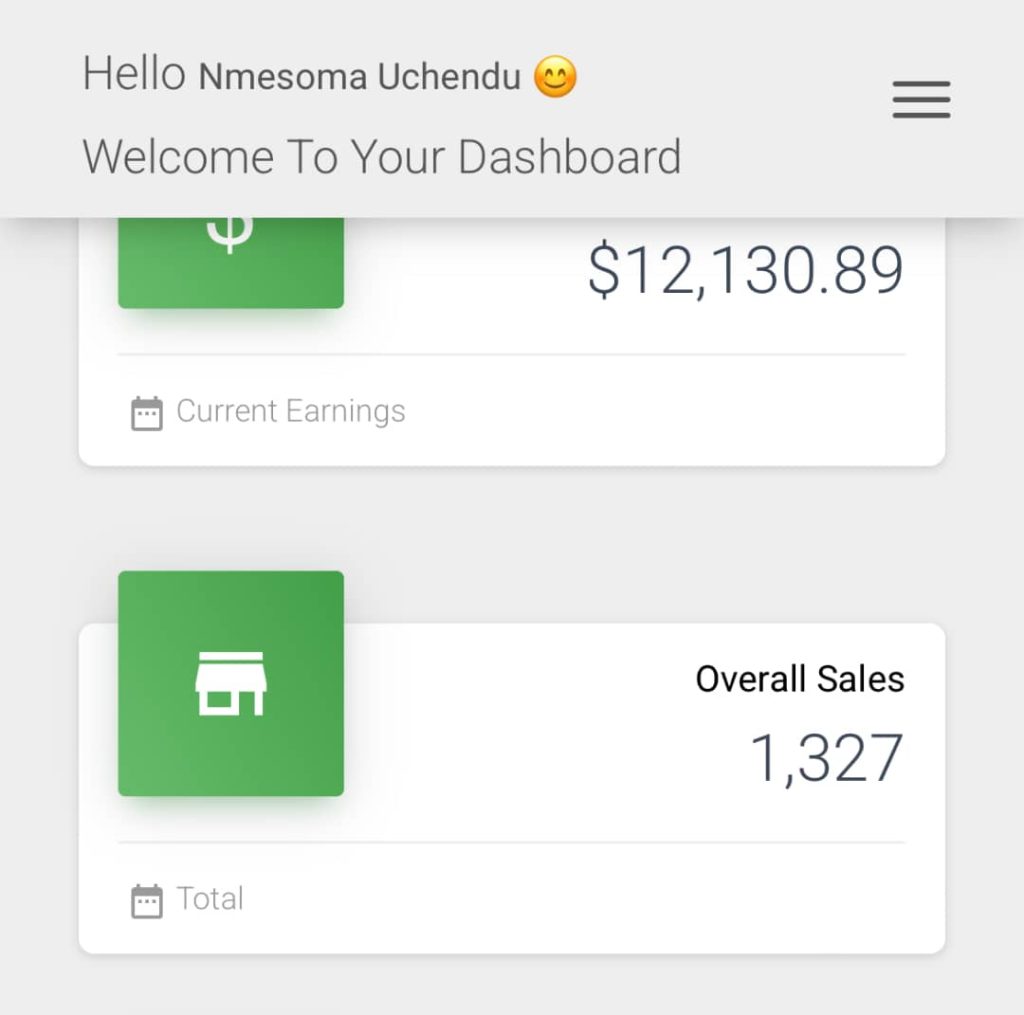
Task: Click the 1,327 sales count
Action: (x=826, y=758)
